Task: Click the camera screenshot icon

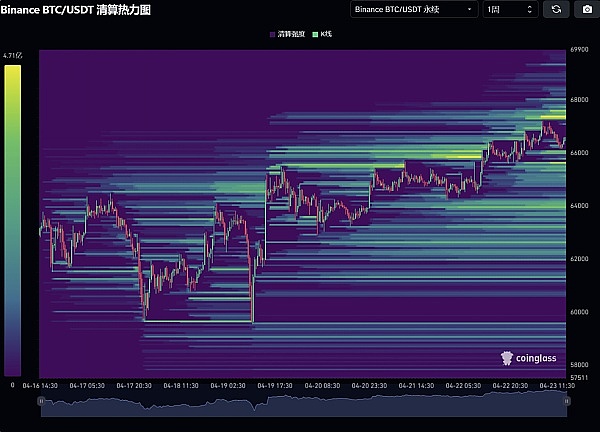Action: coord(585,10)
